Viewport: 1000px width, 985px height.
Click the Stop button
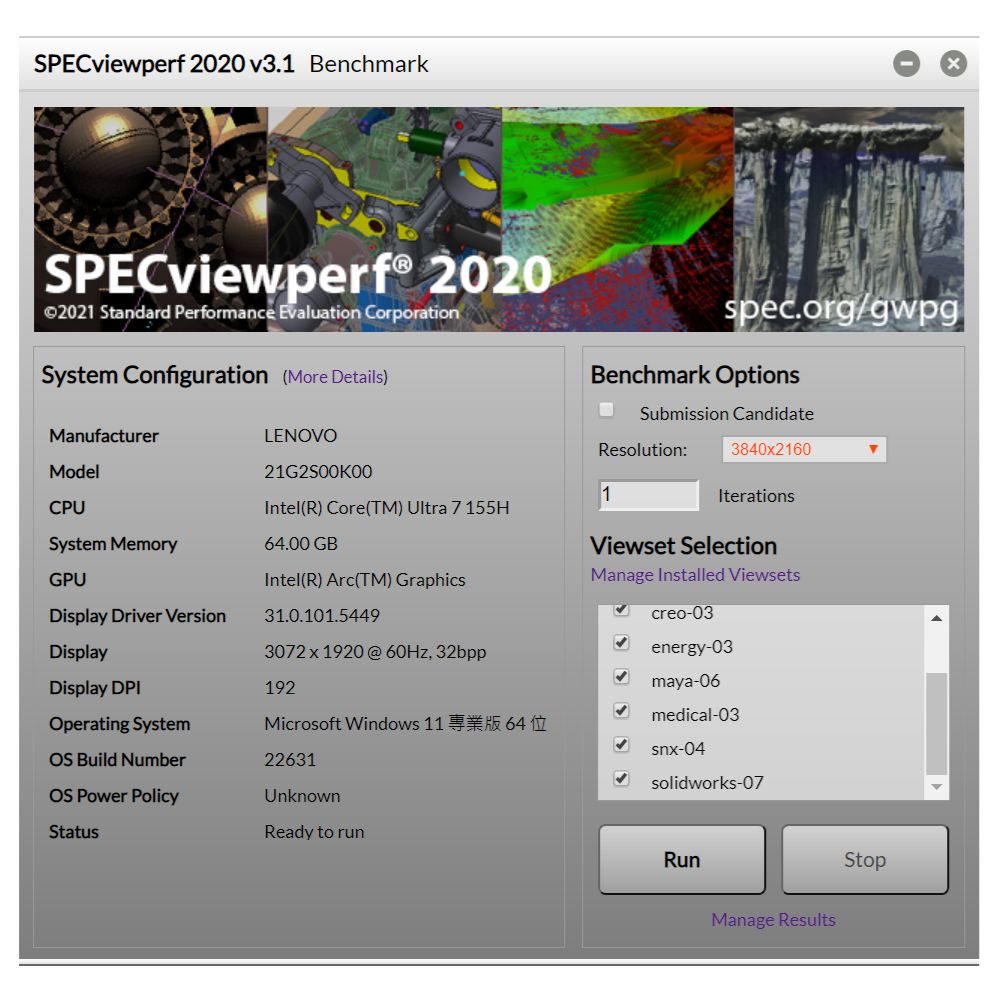click(x=865, y=860)
